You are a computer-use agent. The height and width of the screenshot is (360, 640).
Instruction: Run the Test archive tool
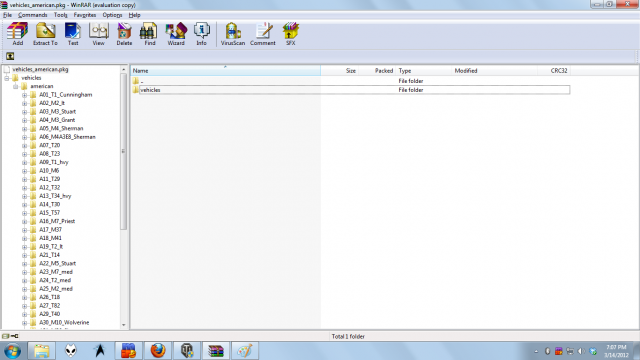click(x=73, y=34)
